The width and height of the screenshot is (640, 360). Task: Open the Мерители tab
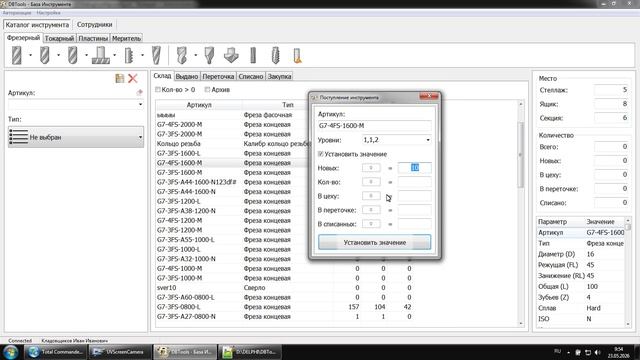tap(127, 38)
